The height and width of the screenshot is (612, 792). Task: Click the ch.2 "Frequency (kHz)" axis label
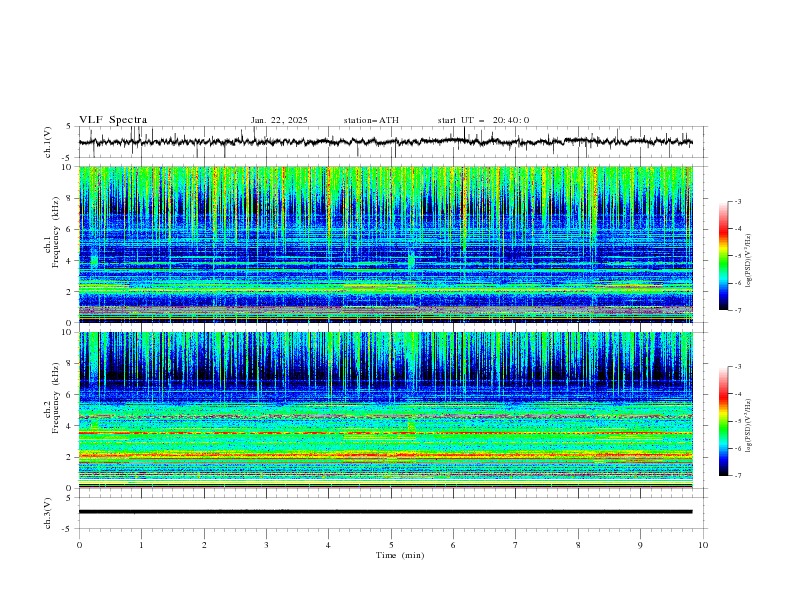coord(56,398)
